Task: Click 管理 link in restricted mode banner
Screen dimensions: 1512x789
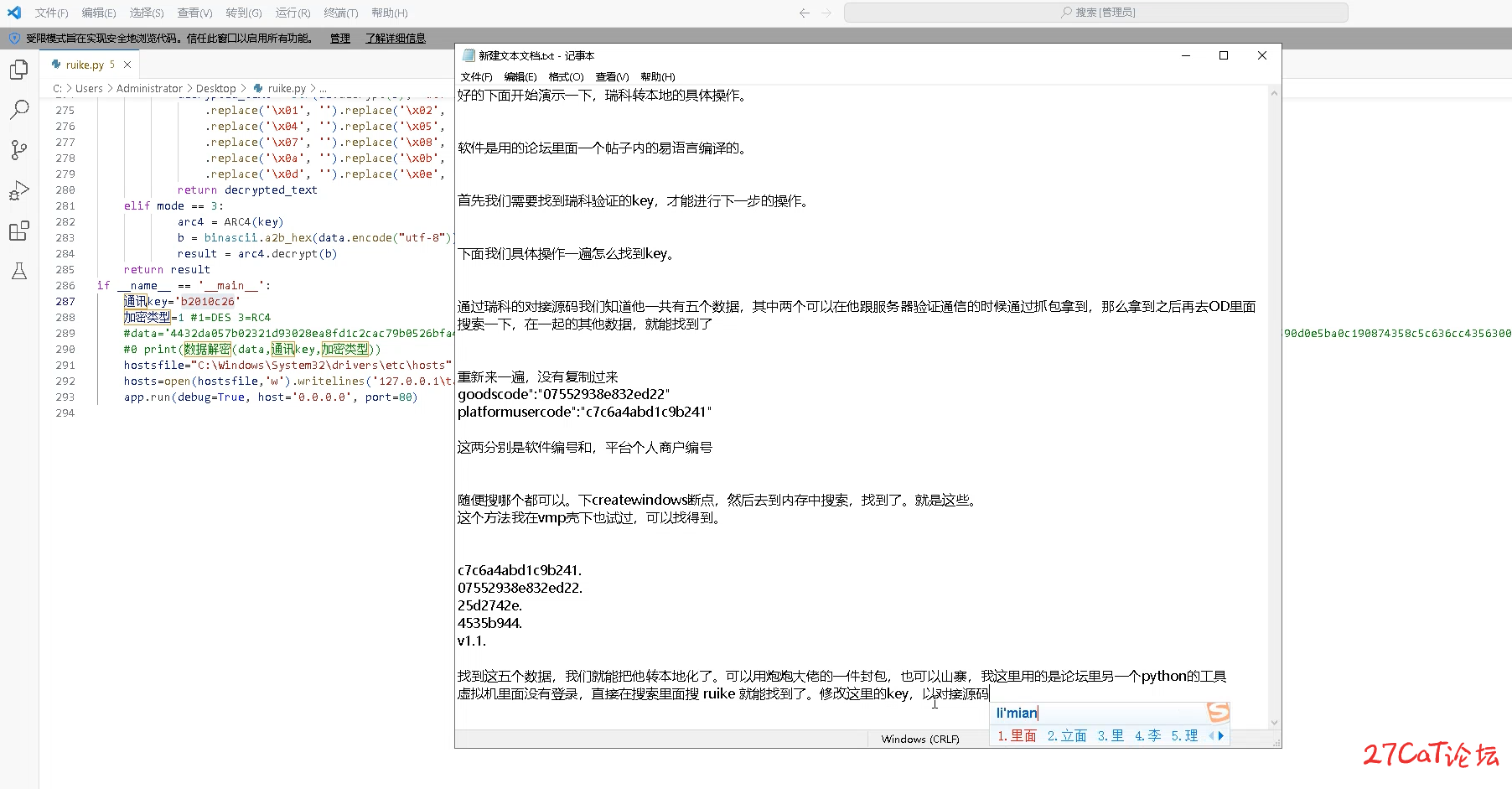Action: pos(340,38)
